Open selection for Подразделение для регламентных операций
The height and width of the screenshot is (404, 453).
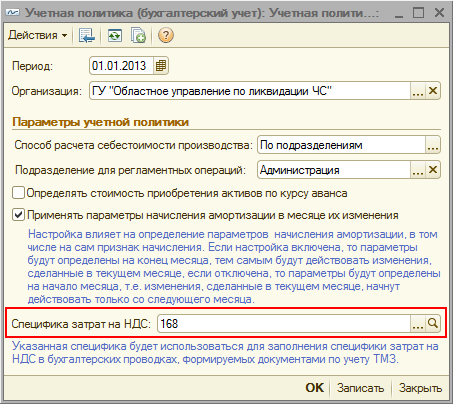click(x=418, y=170)
